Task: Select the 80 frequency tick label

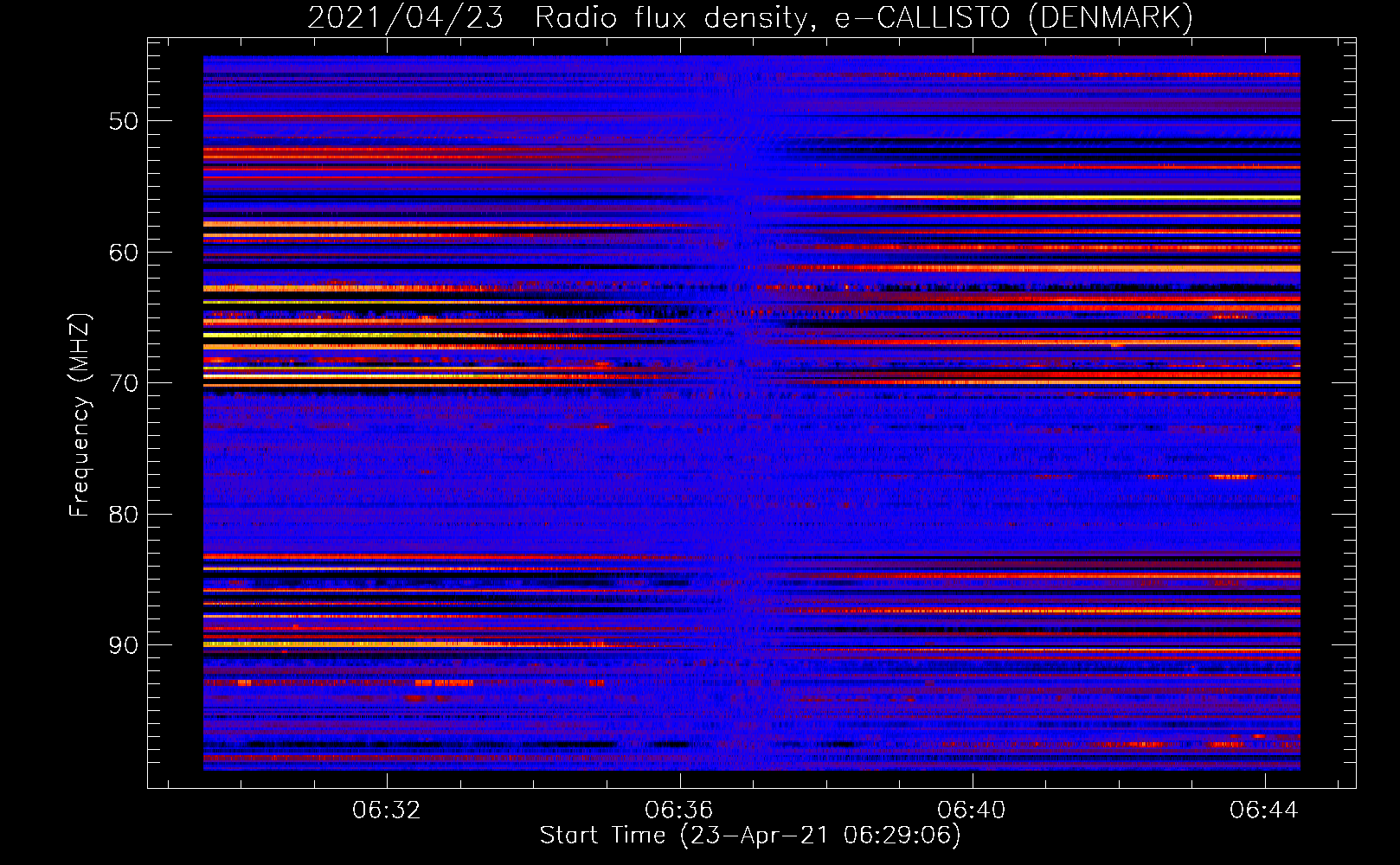Action: click(124, 515)
